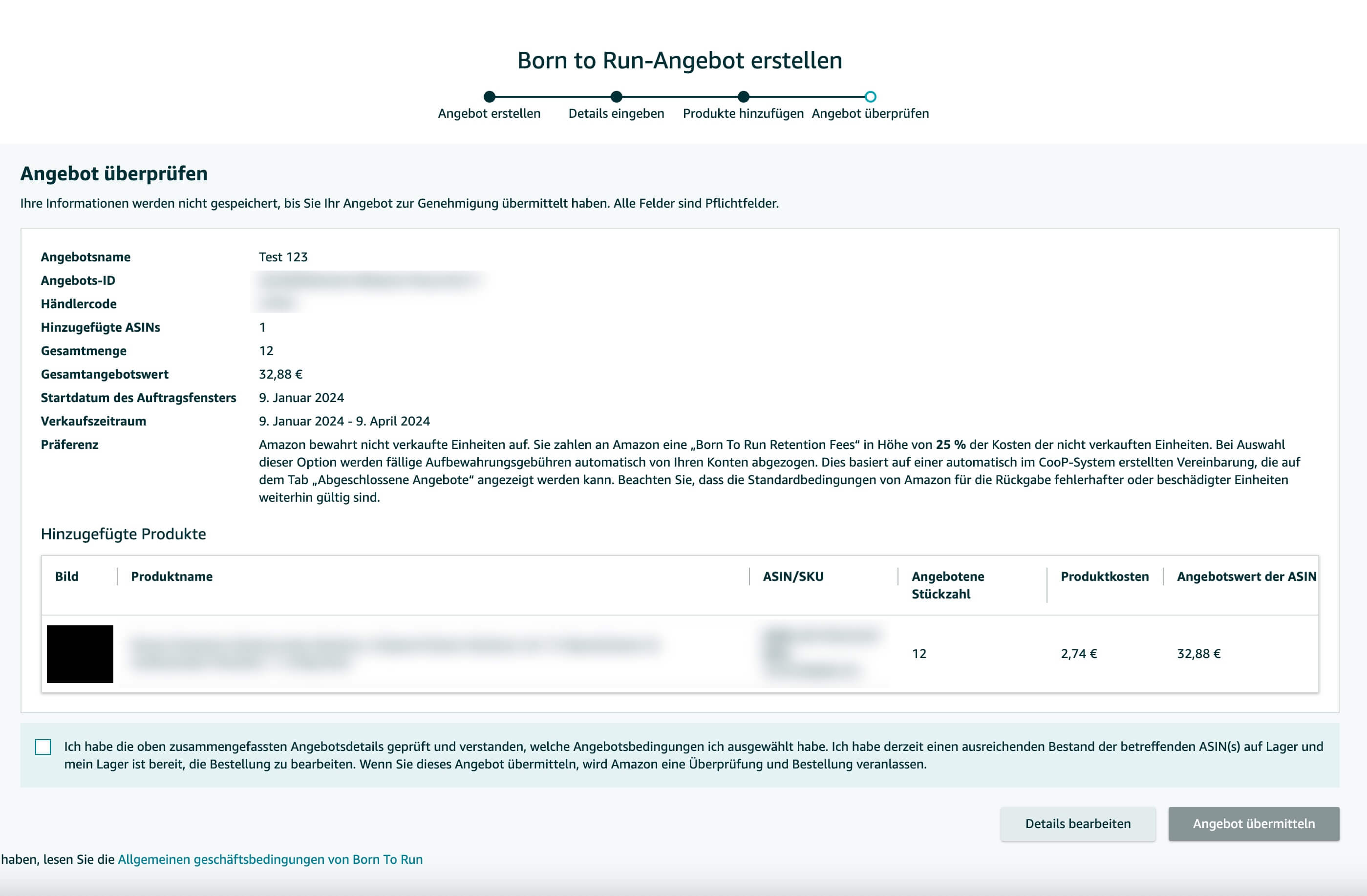
Task: Click the Angebotsname label
Action: coord(85,257)
